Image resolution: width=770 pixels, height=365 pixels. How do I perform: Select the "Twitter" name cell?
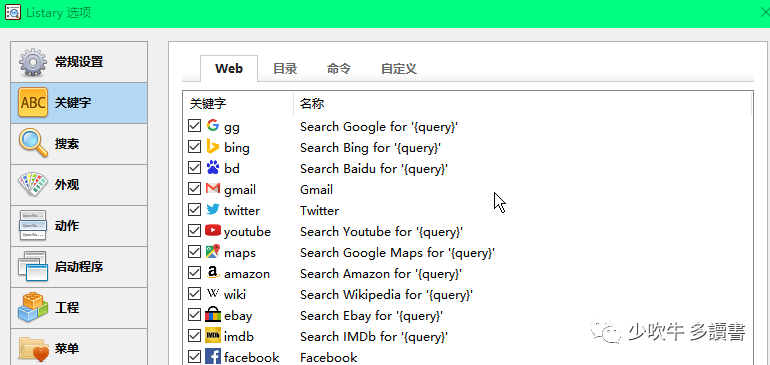319,211
